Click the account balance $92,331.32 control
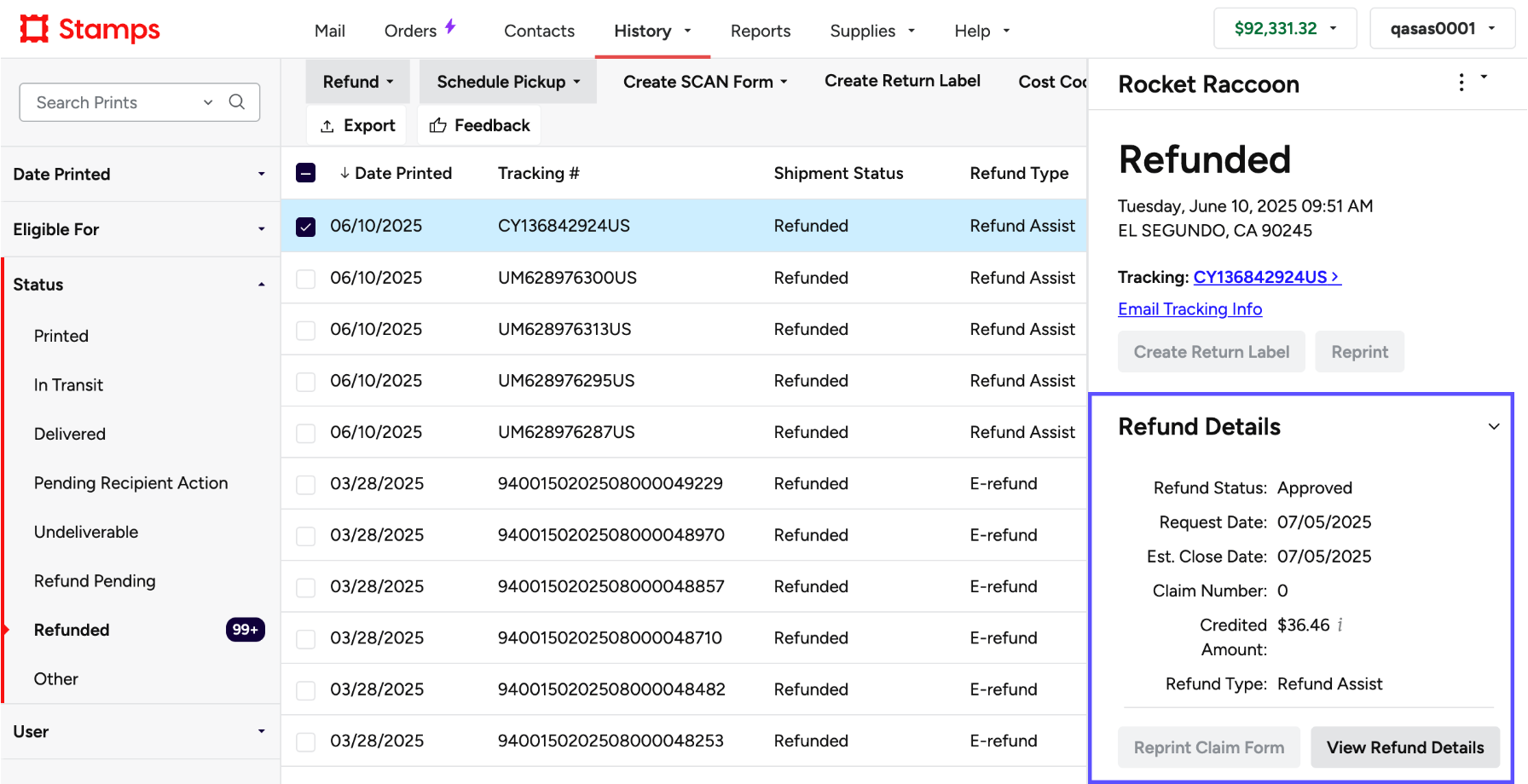 click(1285, 27)
